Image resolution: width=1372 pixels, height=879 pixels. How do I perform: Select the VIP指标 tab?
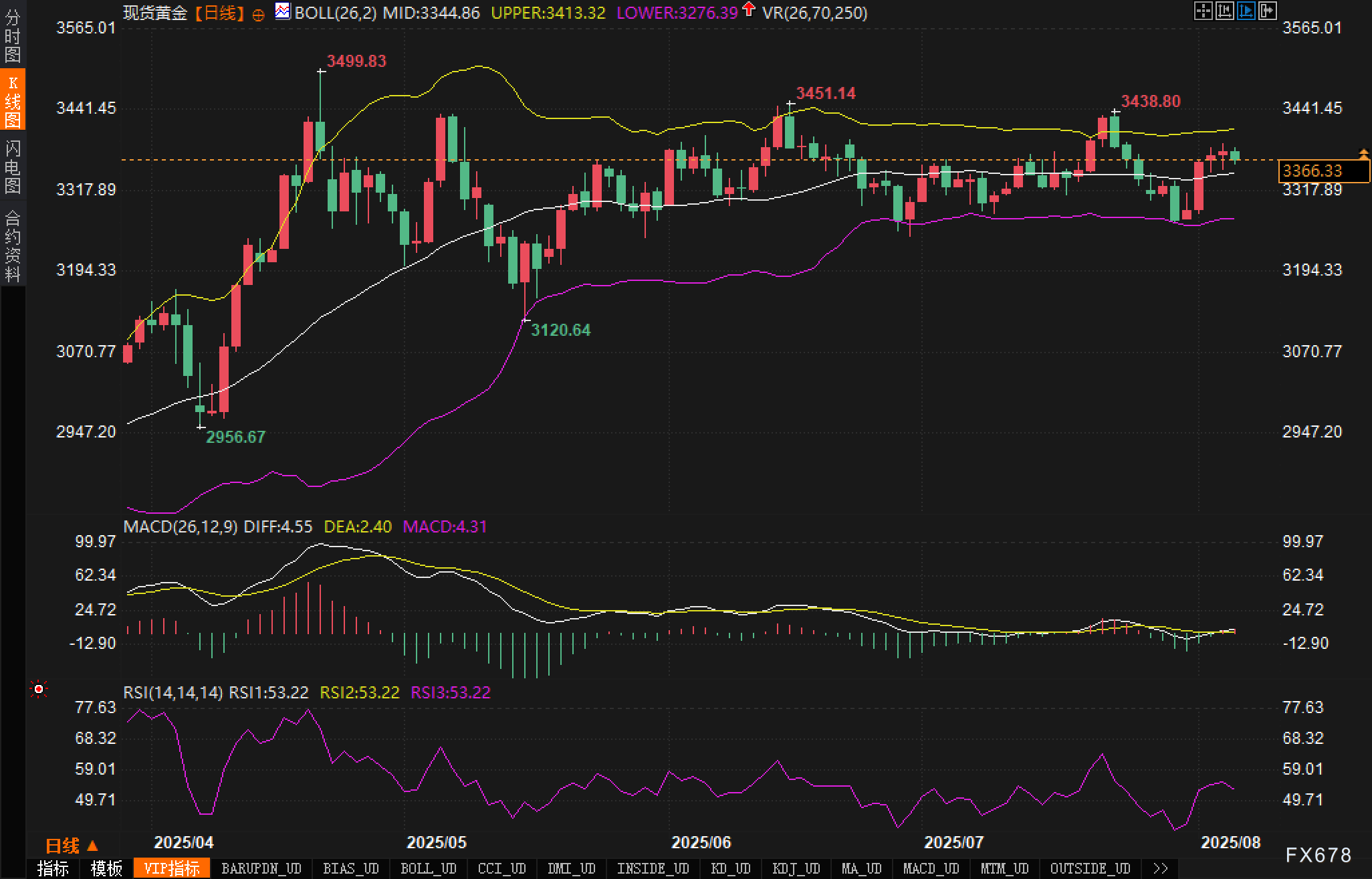pos(172,868)
